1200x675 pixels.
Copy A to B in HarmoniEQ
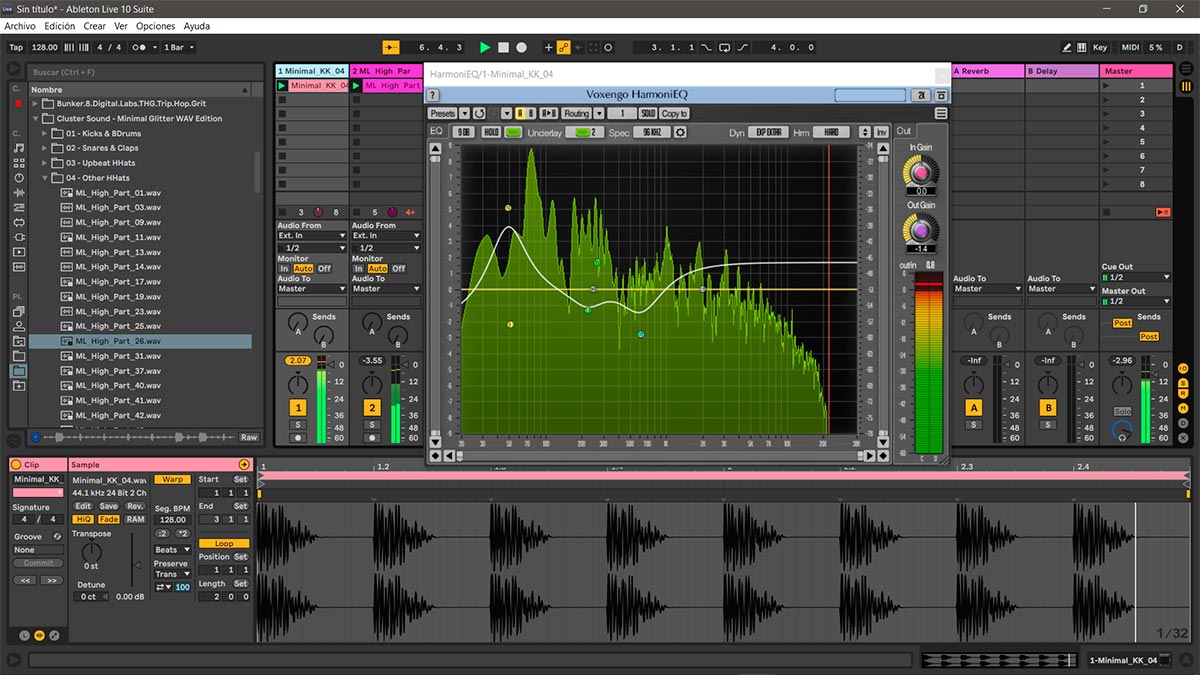[x=548, y=114]
